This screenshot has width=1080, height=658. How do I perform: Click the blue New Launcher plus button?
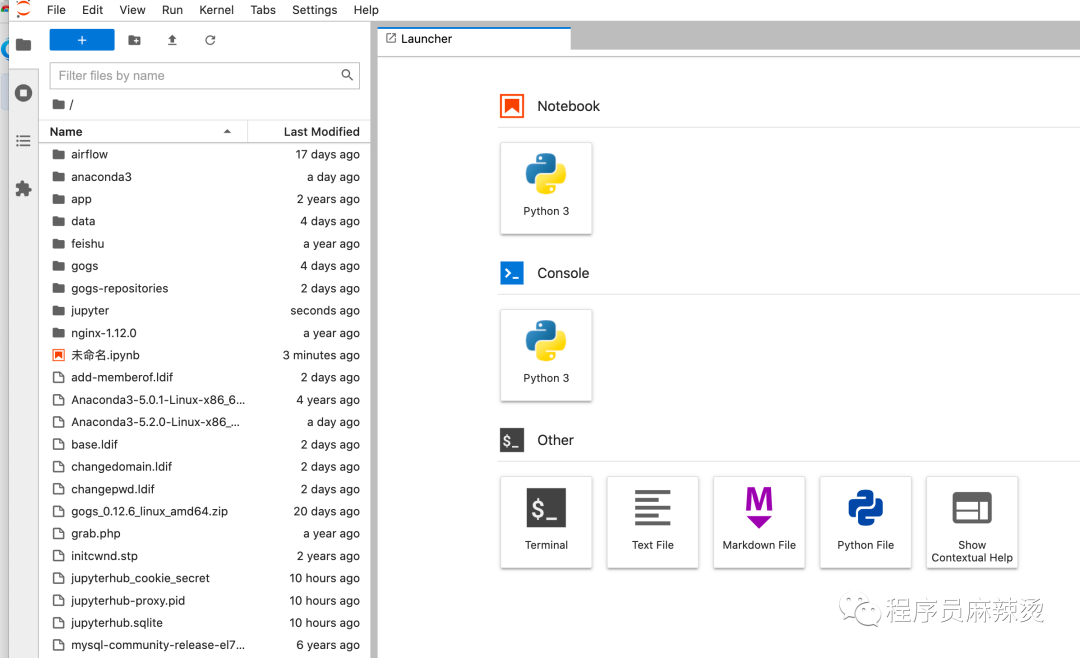(82, 40)
